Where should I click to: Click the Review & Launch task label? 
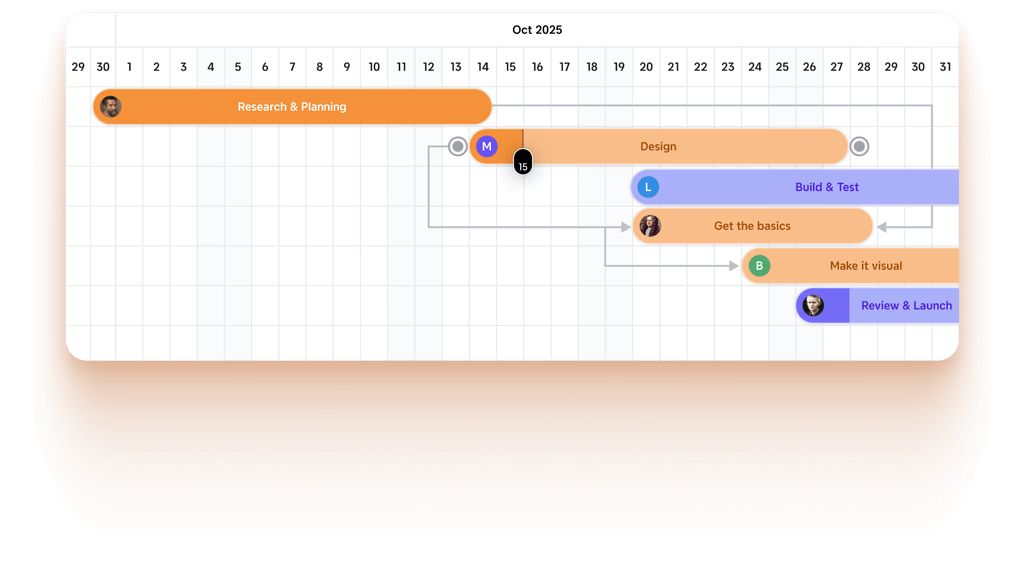(x=906, y=306)
